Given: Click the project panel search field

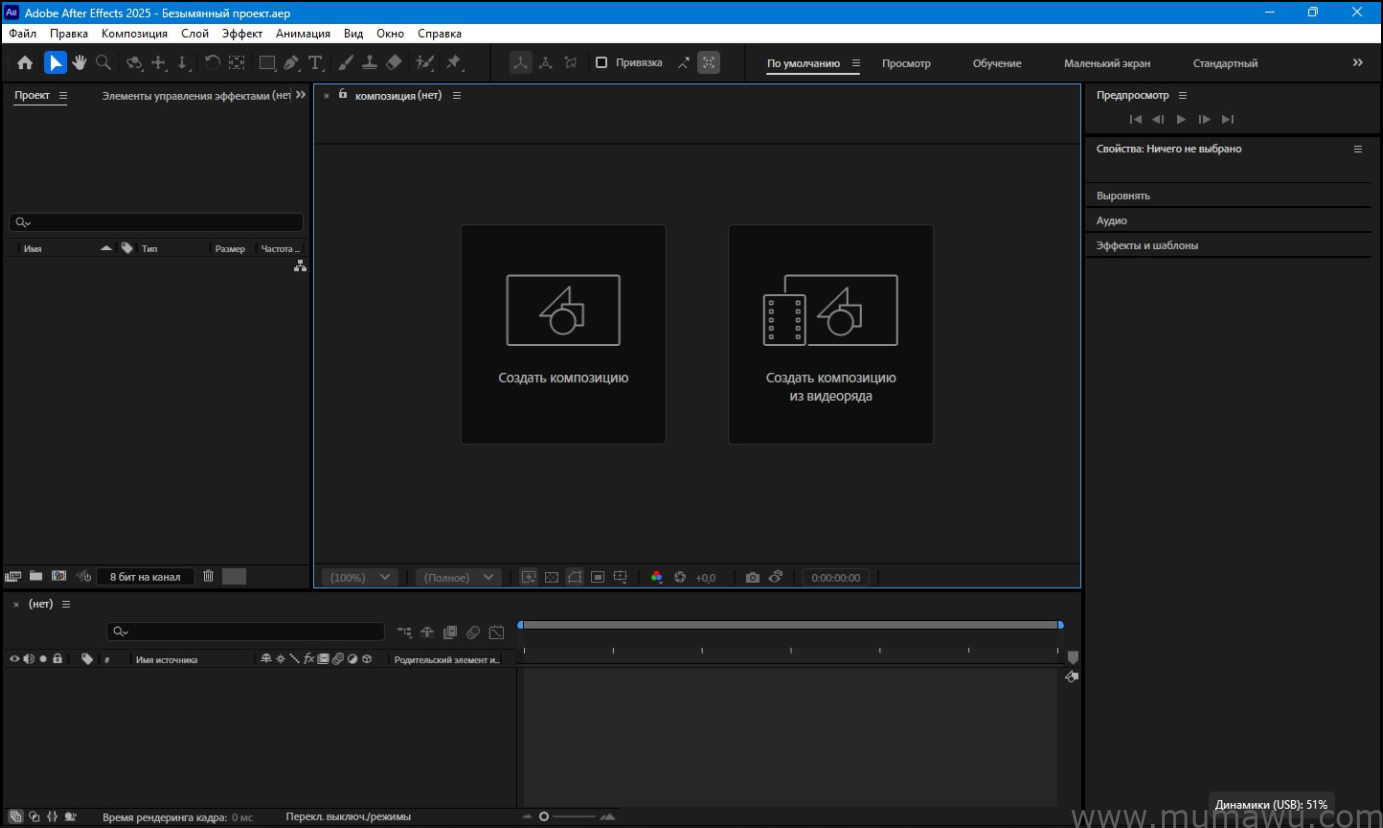Looking at the screenshot, I should 156,221.
